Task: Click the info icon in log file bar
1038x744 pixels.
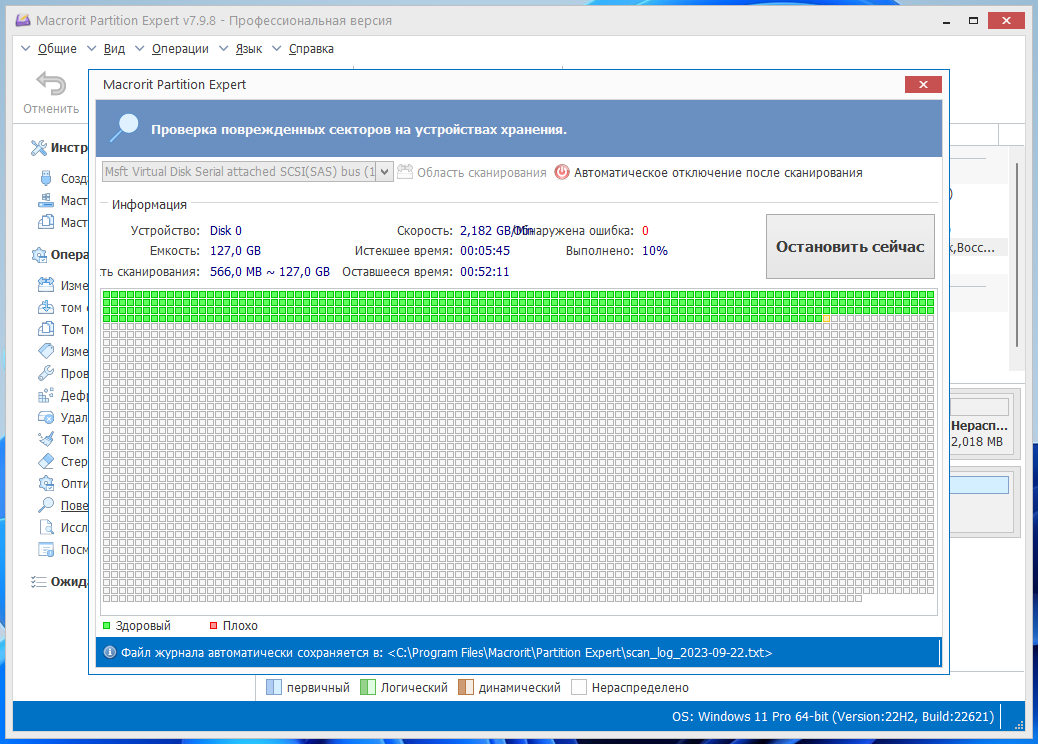Action: click(x=110, y=653)
